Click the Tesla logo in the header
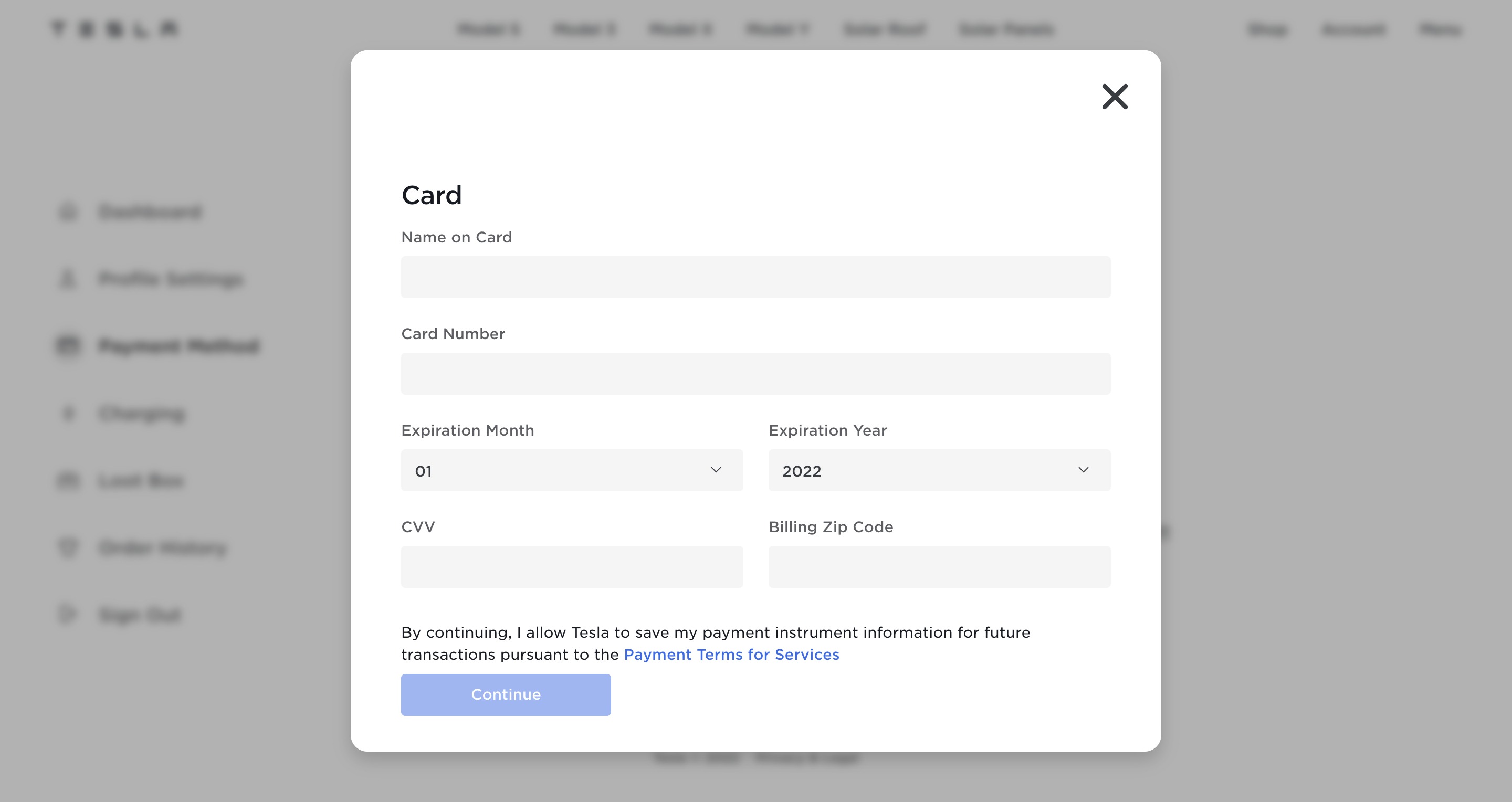Screen dimensions: 1512x802 pos(114,29)
